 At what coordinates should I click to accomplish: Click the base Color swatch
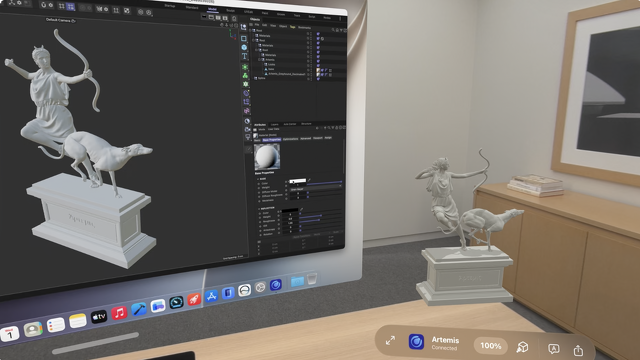point(298,180)
